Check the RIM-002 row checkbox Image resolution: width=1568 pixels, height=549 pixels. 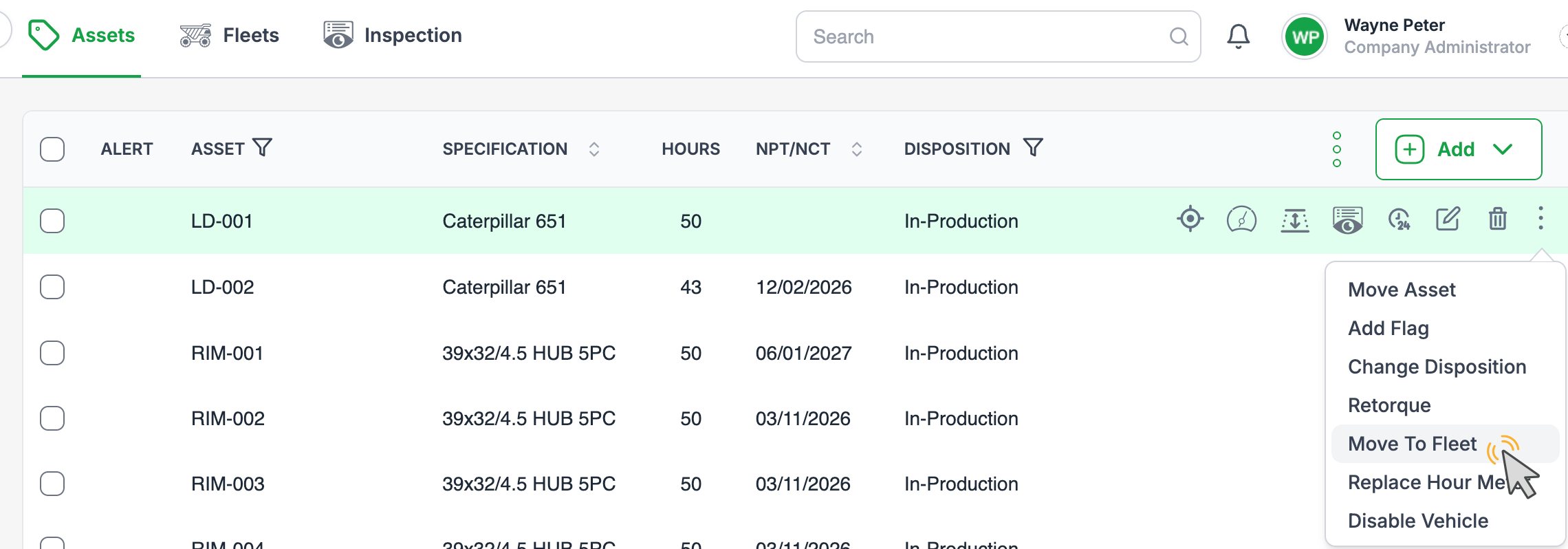pos(52,418)
